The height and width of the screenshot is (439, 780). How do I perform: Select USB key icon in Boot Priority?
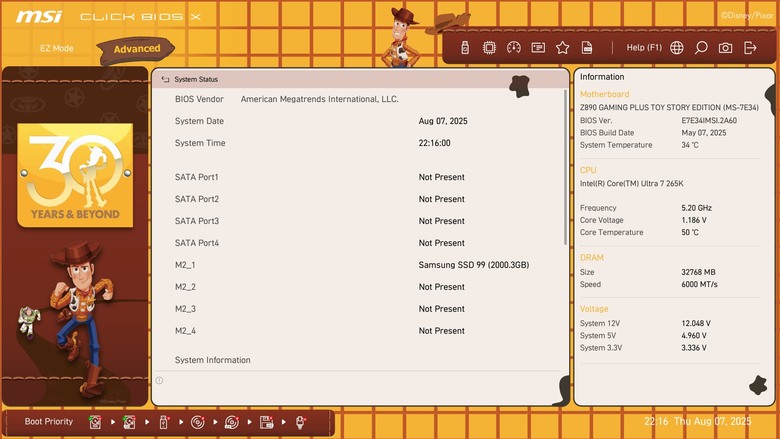pyautogui.click(x=164, y=422)
